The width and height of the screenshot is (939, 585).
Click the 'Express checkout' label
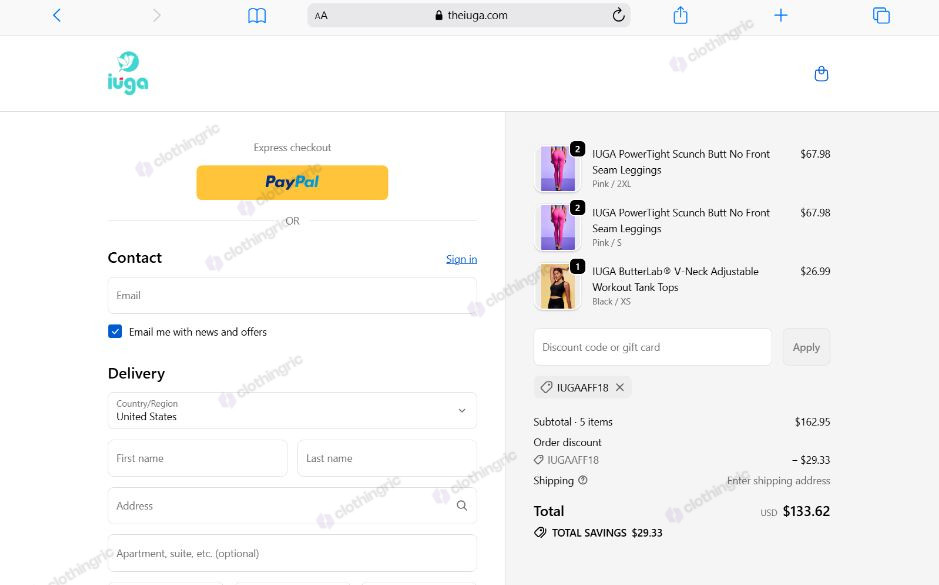[x=292, y=147]
